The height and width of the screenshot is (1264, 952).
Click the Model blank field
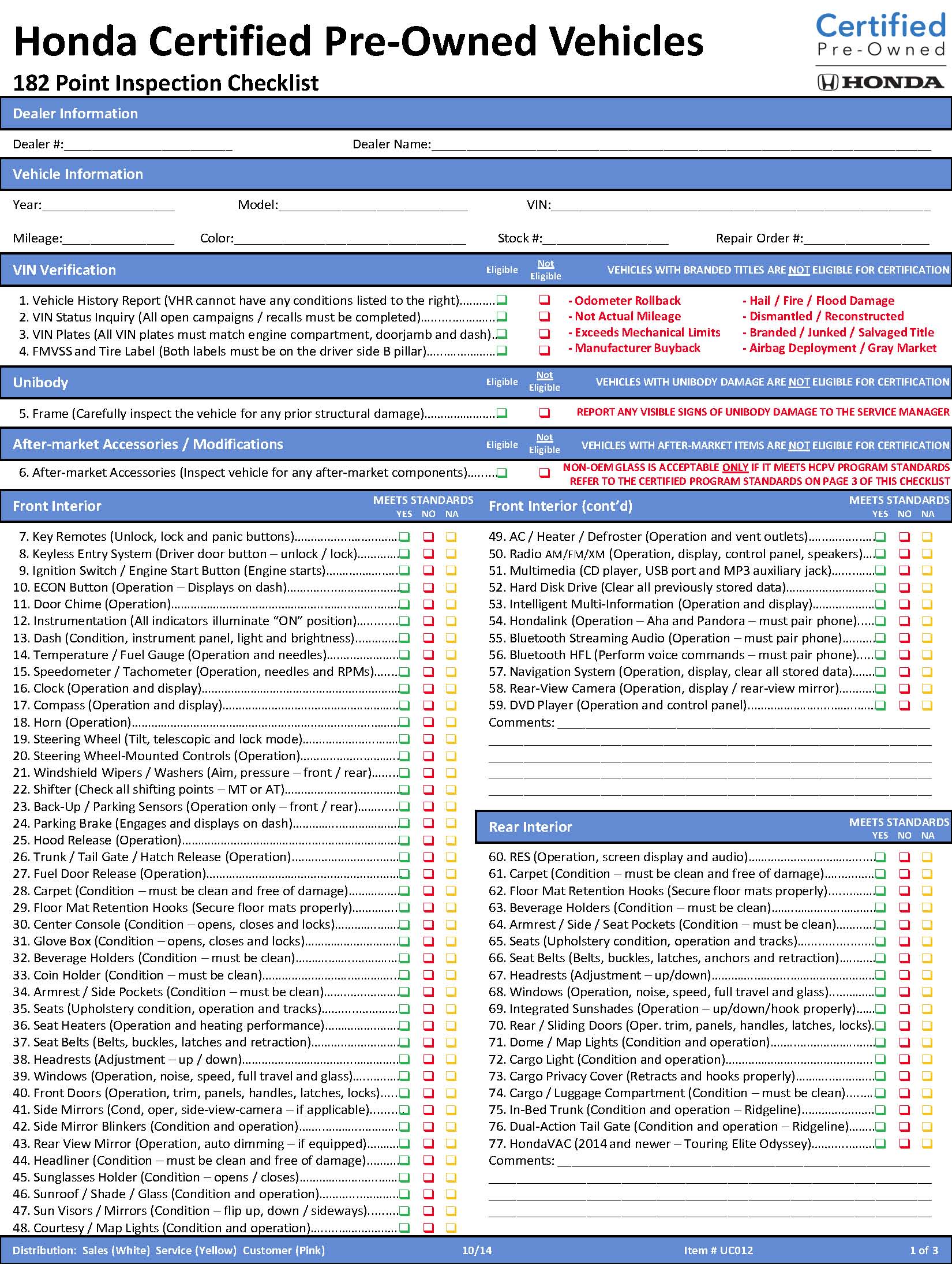[x=373, y=205]
